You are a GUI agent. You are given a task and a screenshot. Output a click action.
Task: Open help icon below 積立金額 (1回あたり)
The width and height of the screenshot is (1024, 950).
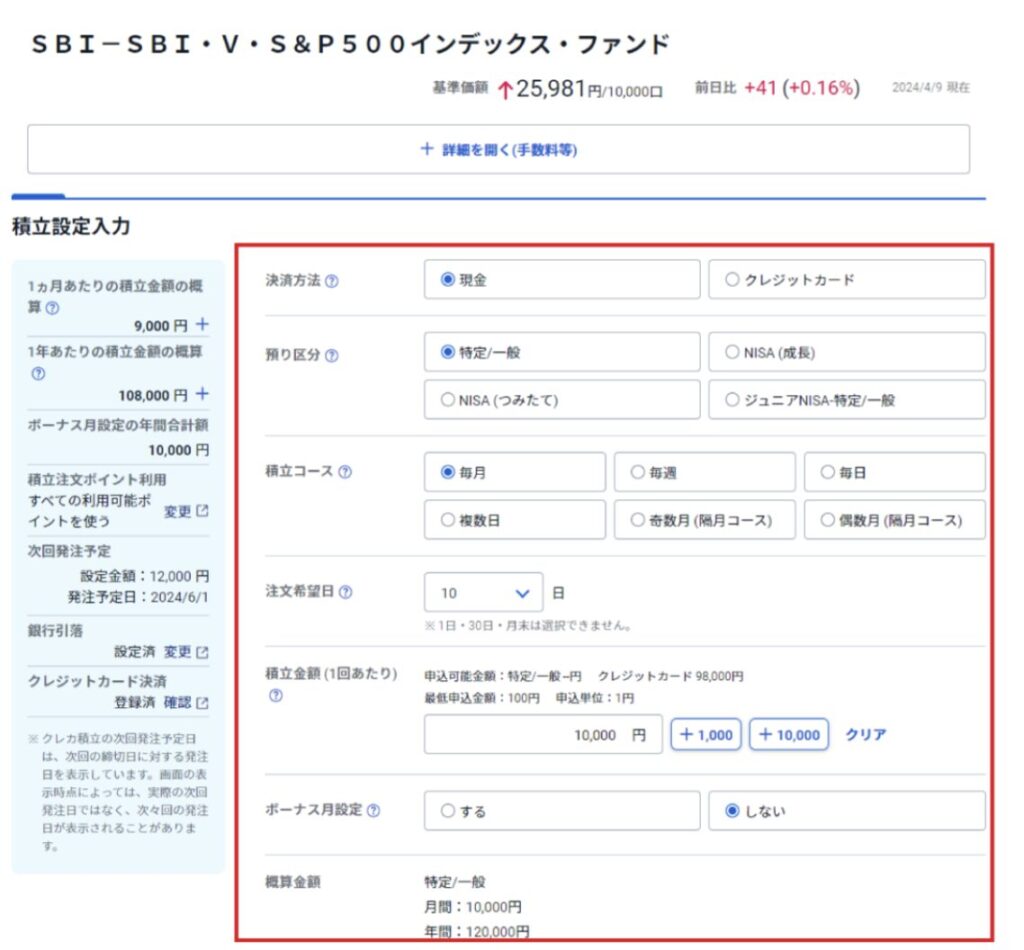pos(276,696)
